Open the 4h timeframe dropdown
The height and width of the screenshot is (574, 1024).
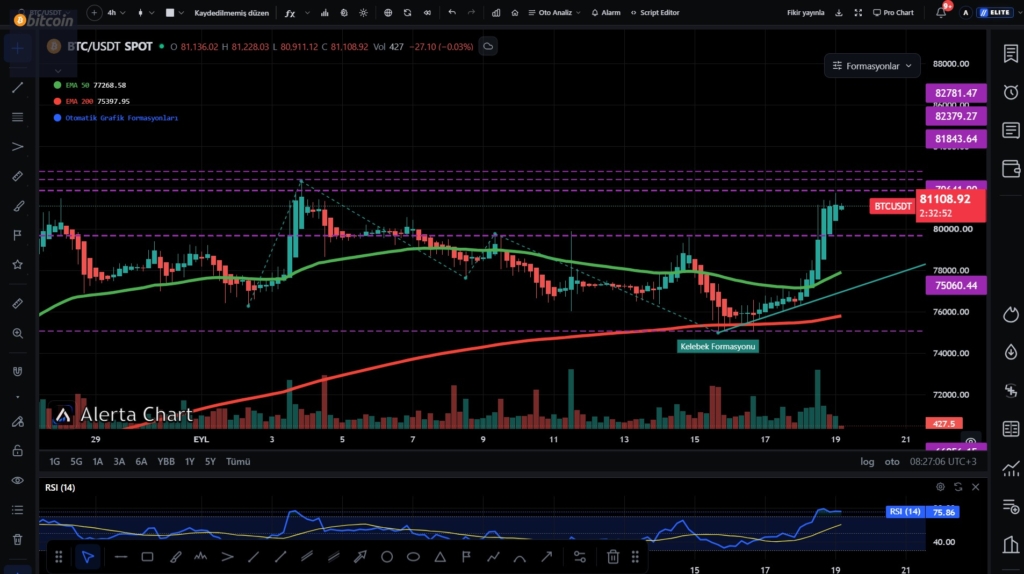click(116, 12)
